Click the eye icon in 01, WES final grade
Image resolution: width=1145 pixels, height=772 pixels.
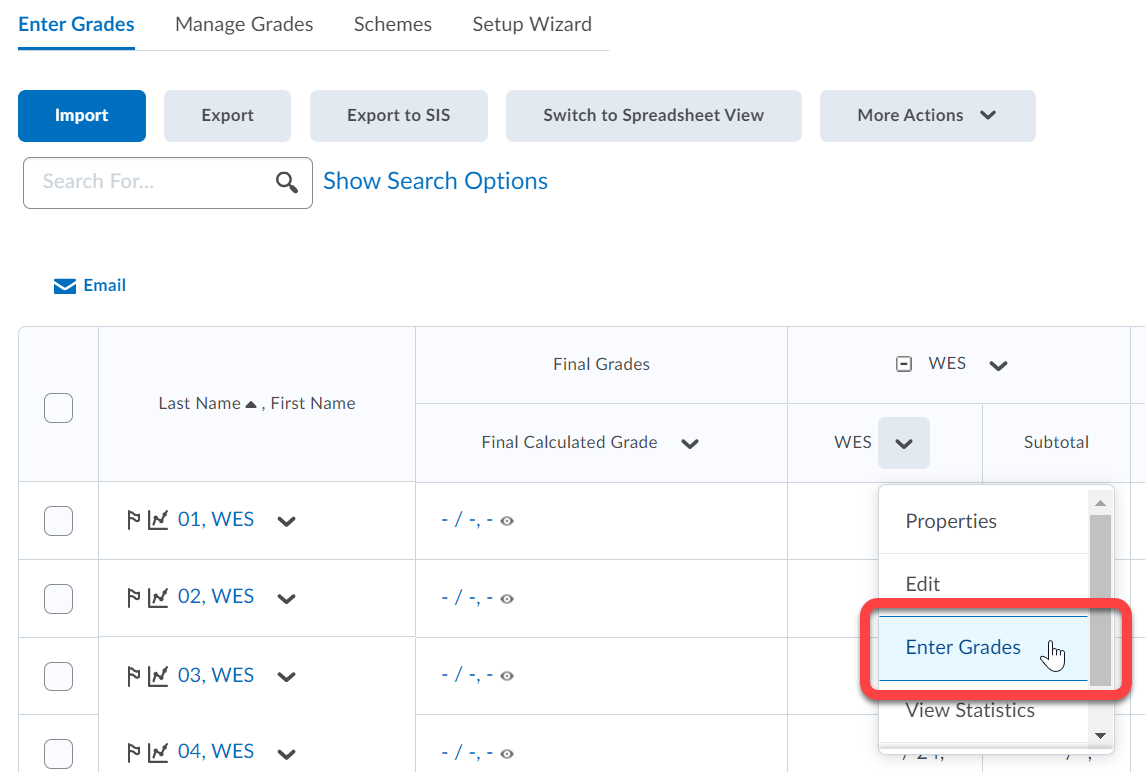click(x=507, y=521)
